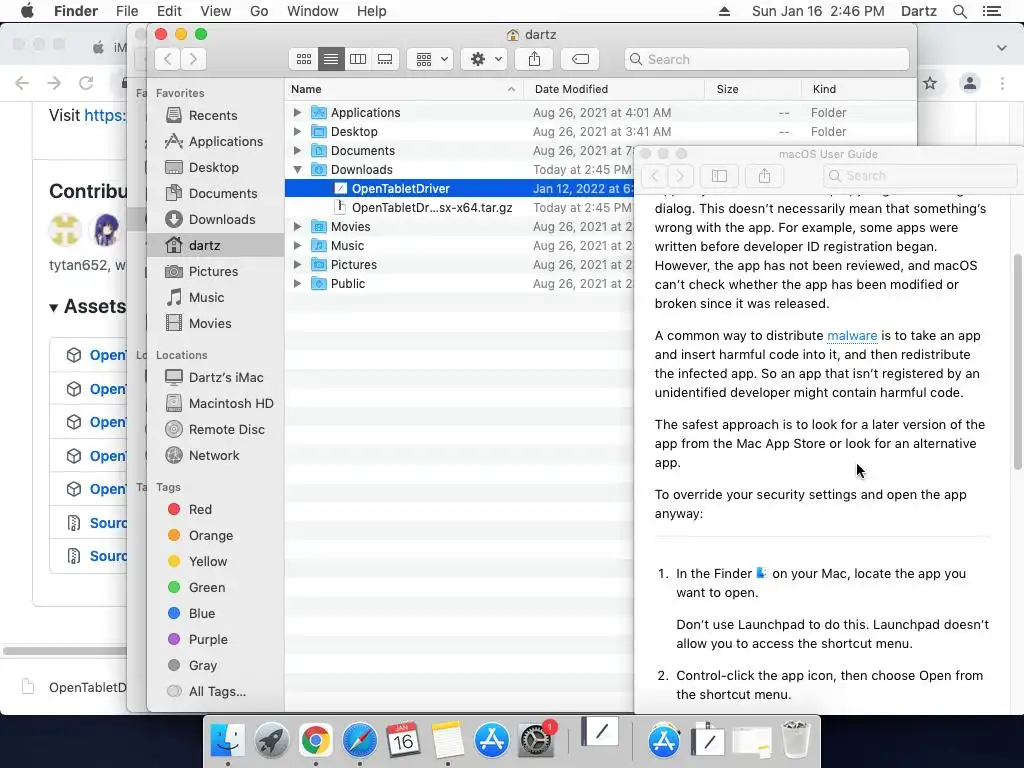Image resolution: width=1024 pixels, height=768 pixels.
Task: Open System Preferences from the Dock
Action: click(536, 741)
